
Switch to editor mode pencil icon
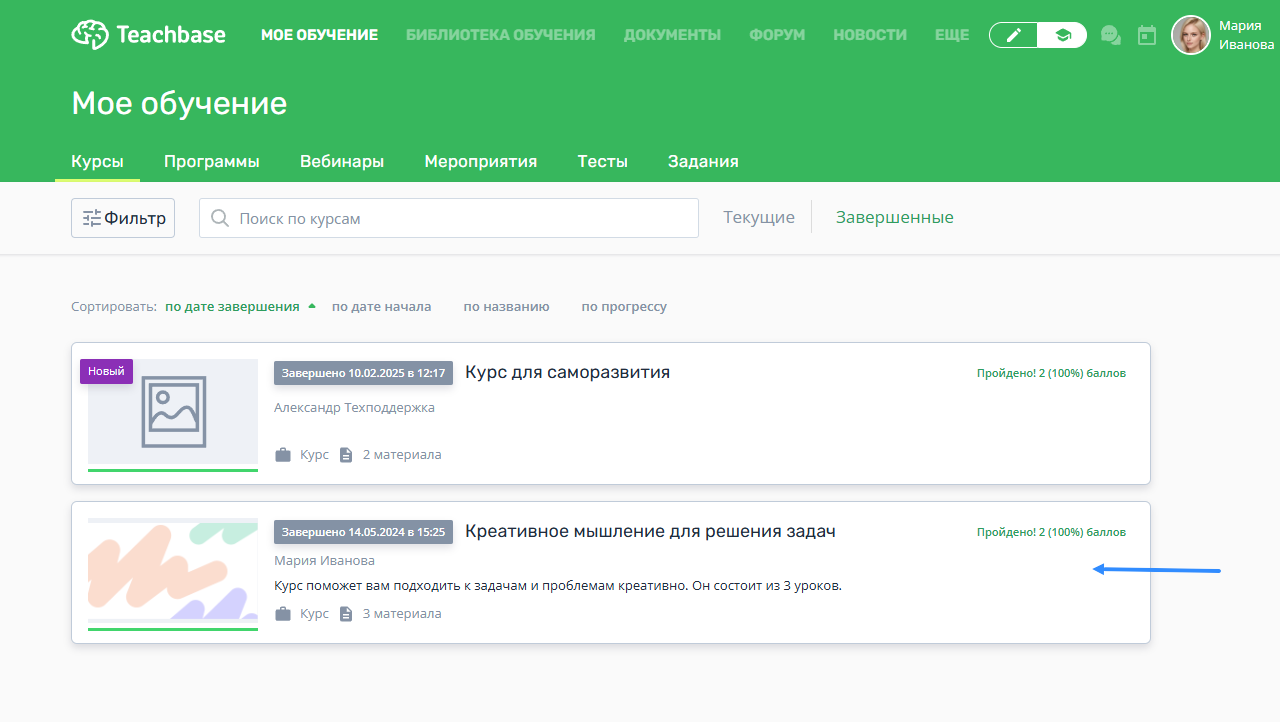pyautogui.click(x=1014, y=35)
